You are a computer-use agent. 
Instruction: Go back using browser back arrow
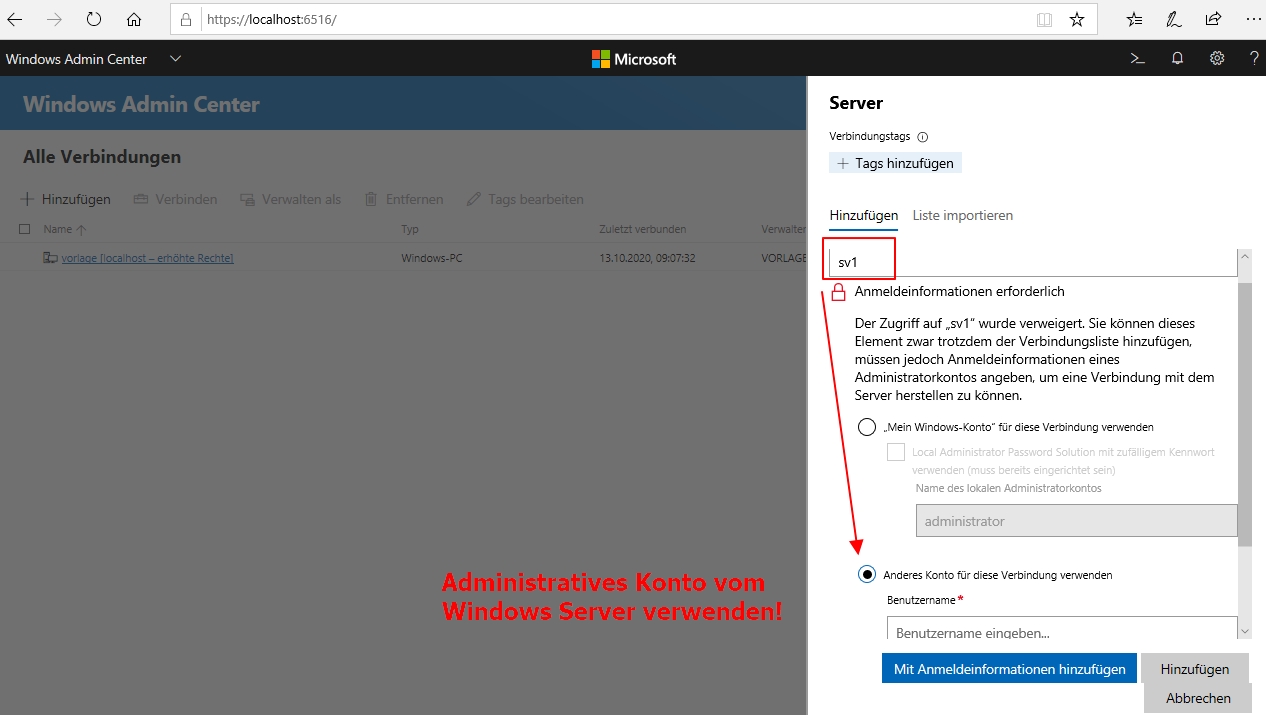[15, 19]
